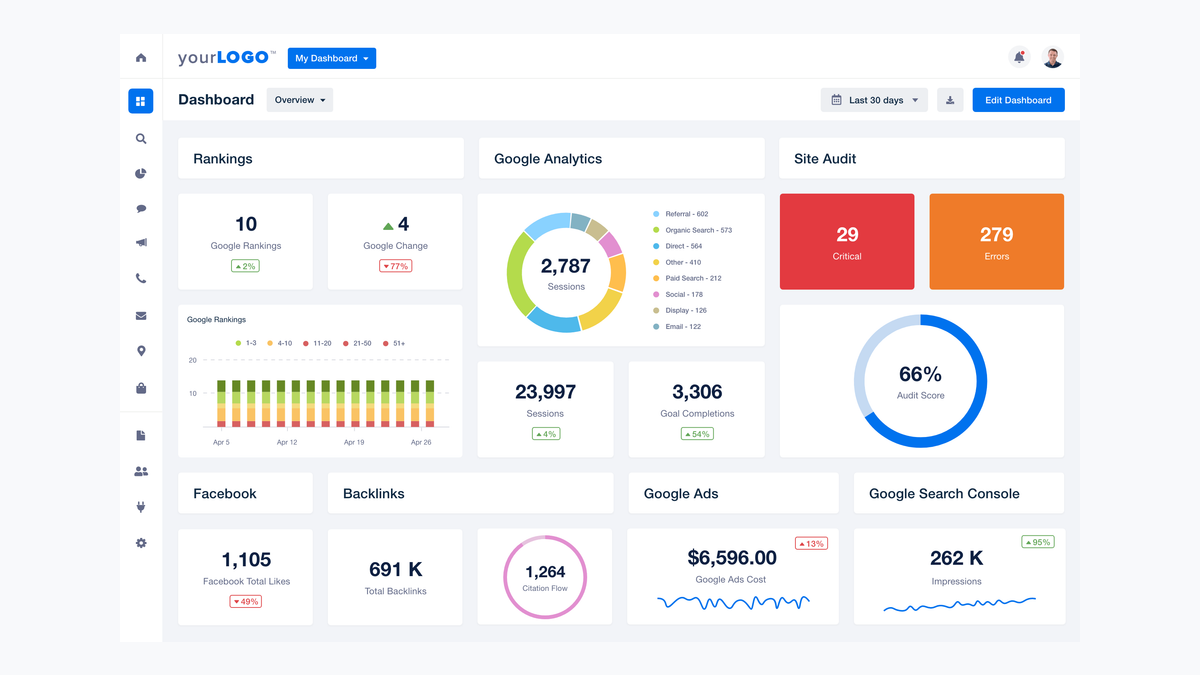The width and height of the screenshot is (1200, 675).
Task: Toggle the 21-50 legend in rankings chart
Action: [x=357, y=343]
